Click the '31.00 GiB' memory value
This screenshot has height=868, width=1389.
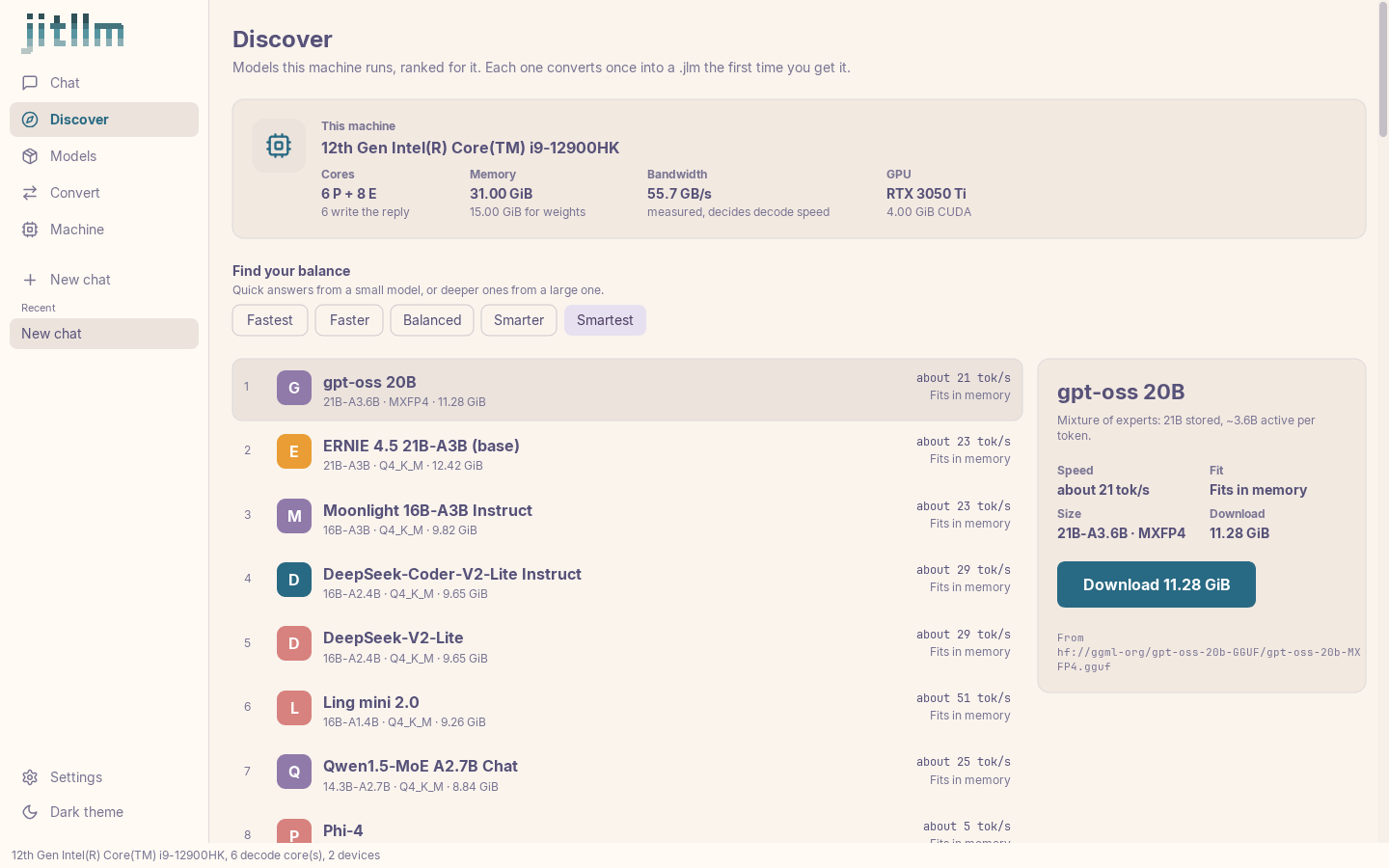(501, 194)
